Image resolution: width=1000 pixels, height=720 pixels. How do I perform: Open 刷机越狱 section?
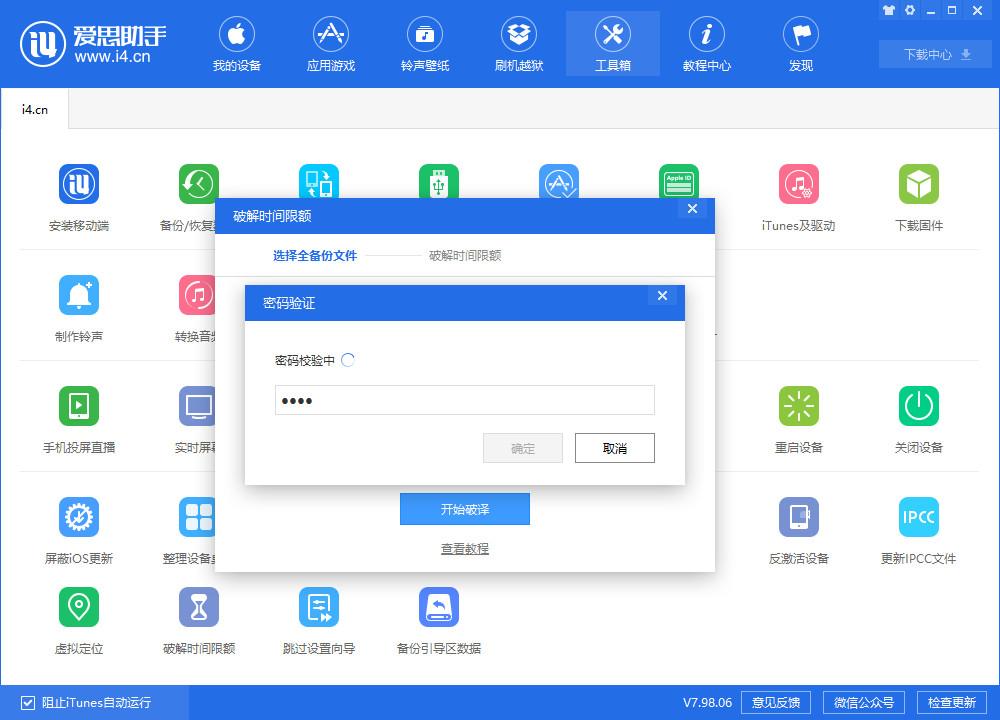pos(518,45)
